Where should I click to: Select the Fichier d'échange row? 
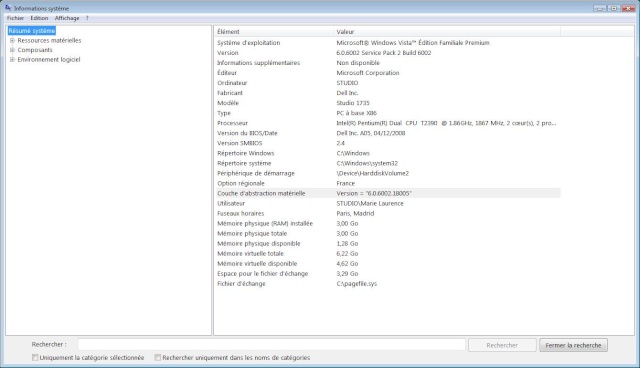(x=387, y=284)
